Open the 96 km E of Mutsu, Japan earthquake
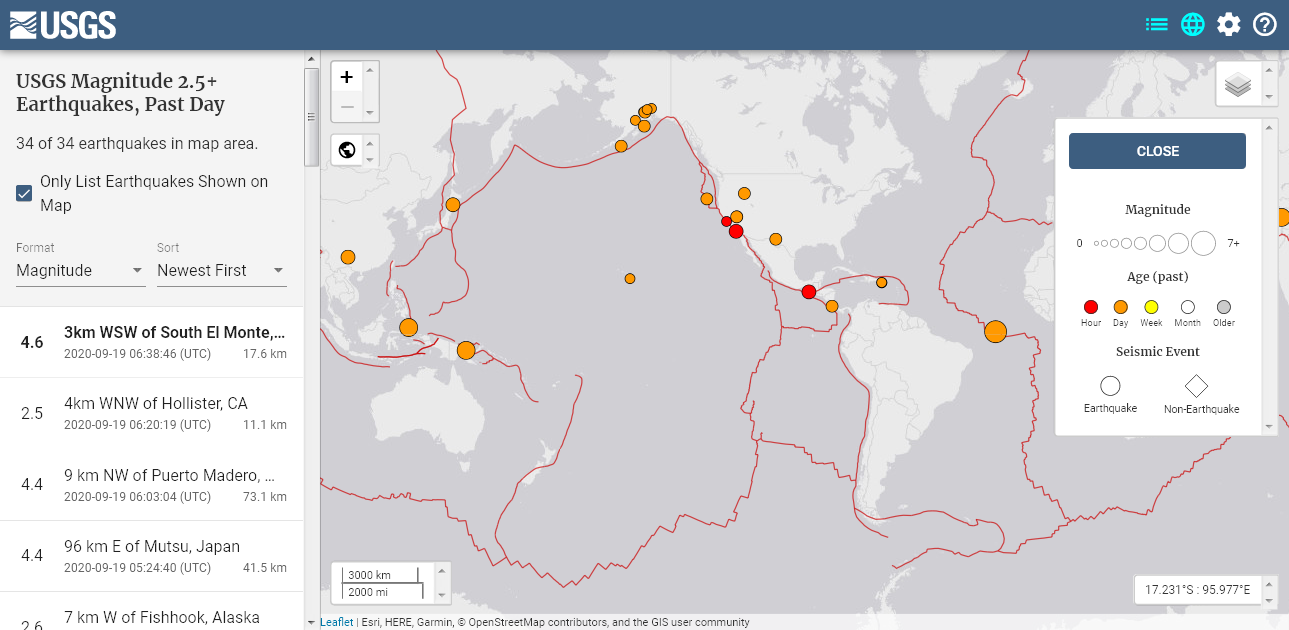1289x630 pixels. tap(152, 556)
